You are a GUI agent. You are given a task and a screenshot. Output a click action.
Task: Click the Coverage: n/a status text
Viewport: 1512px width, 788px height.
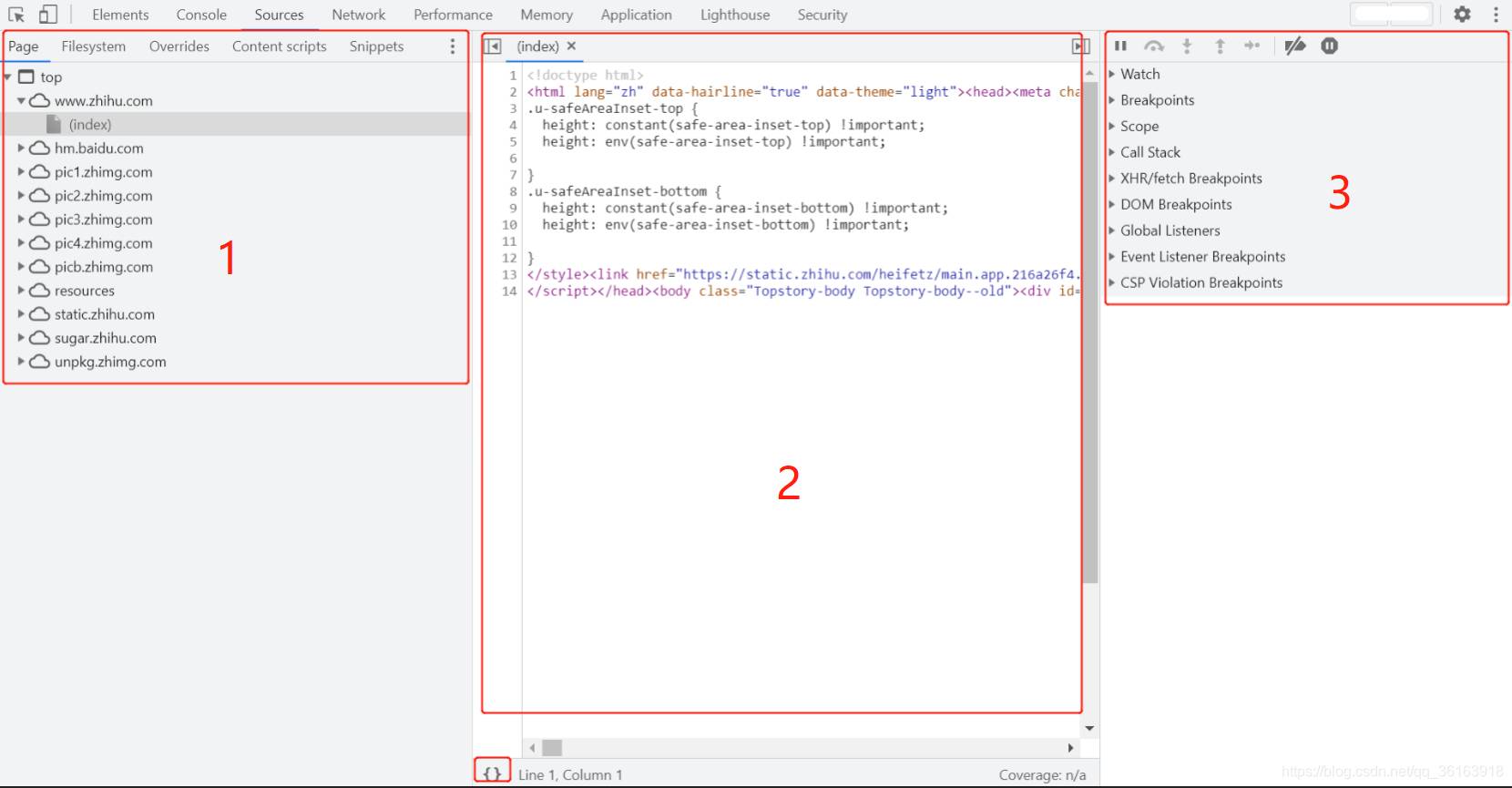1042,774
